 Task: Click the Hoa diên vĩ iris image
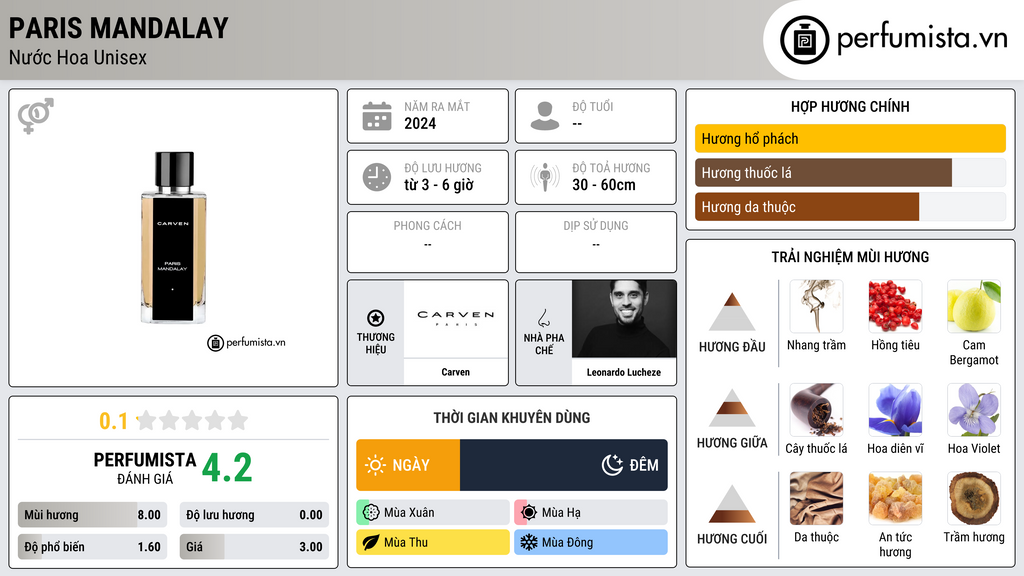(x=895, y=409)
